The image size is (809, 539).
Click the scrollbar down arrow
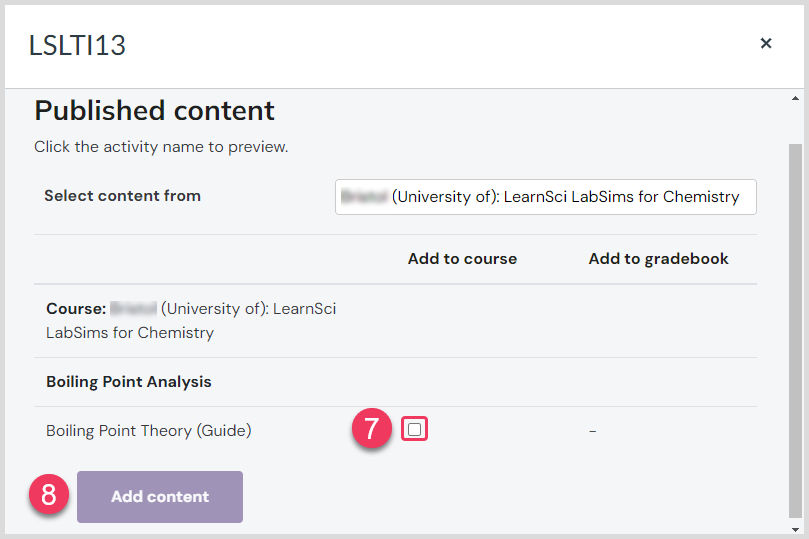[x=795, y=529]
